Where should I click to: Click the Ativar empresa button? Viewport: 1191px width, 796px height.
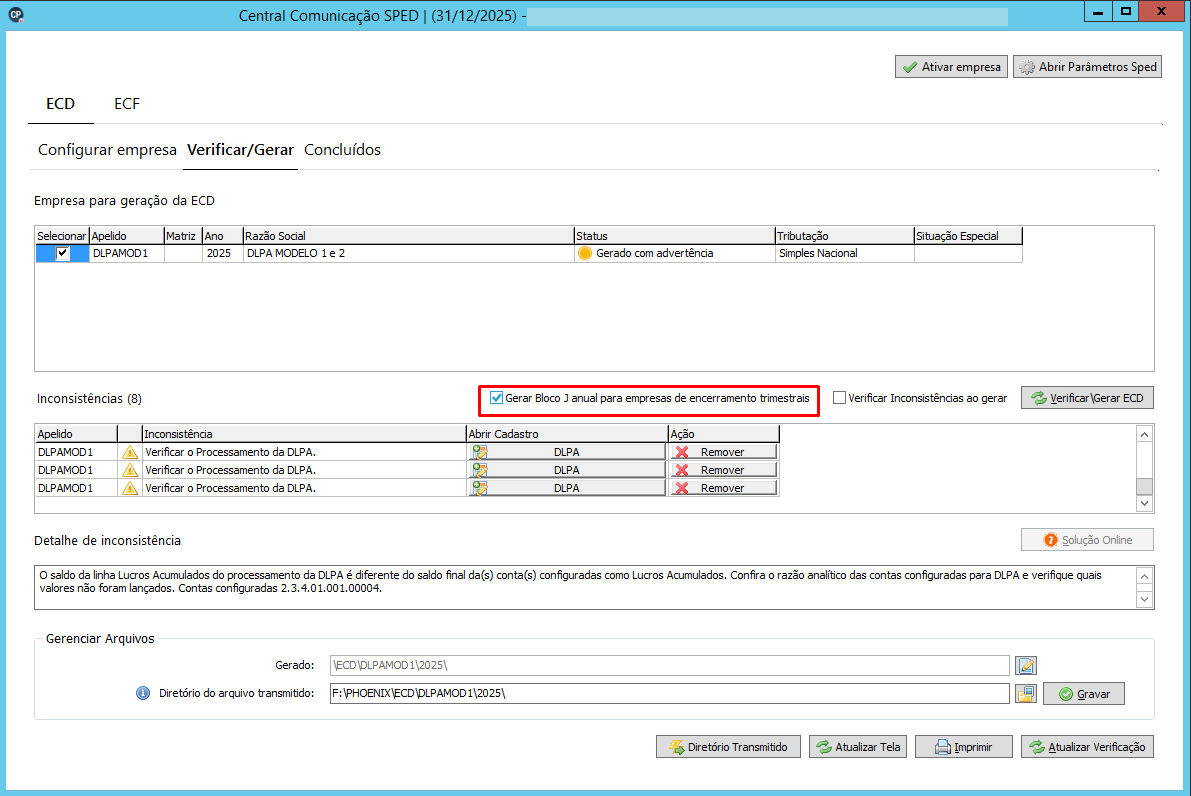[951, 67]
